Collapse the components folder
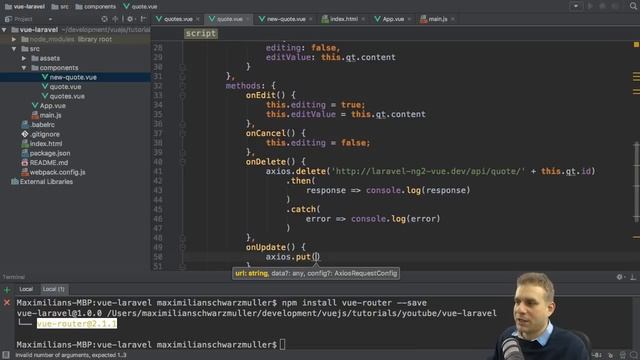Image resolution: width=640 pixels, height=360 pixels. click(x=24, y=68)
